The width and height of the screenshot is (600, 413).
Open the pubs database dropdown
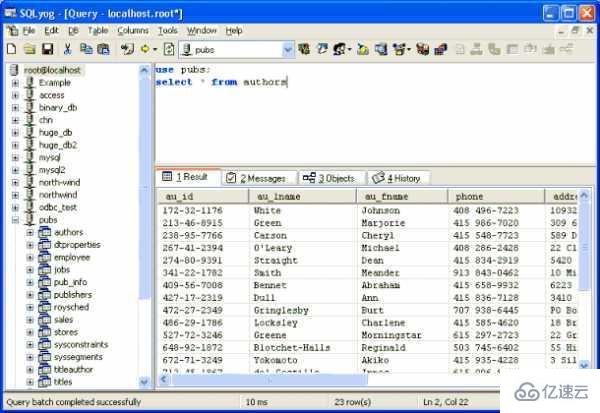pyautogui.click(x=288, y=49)
